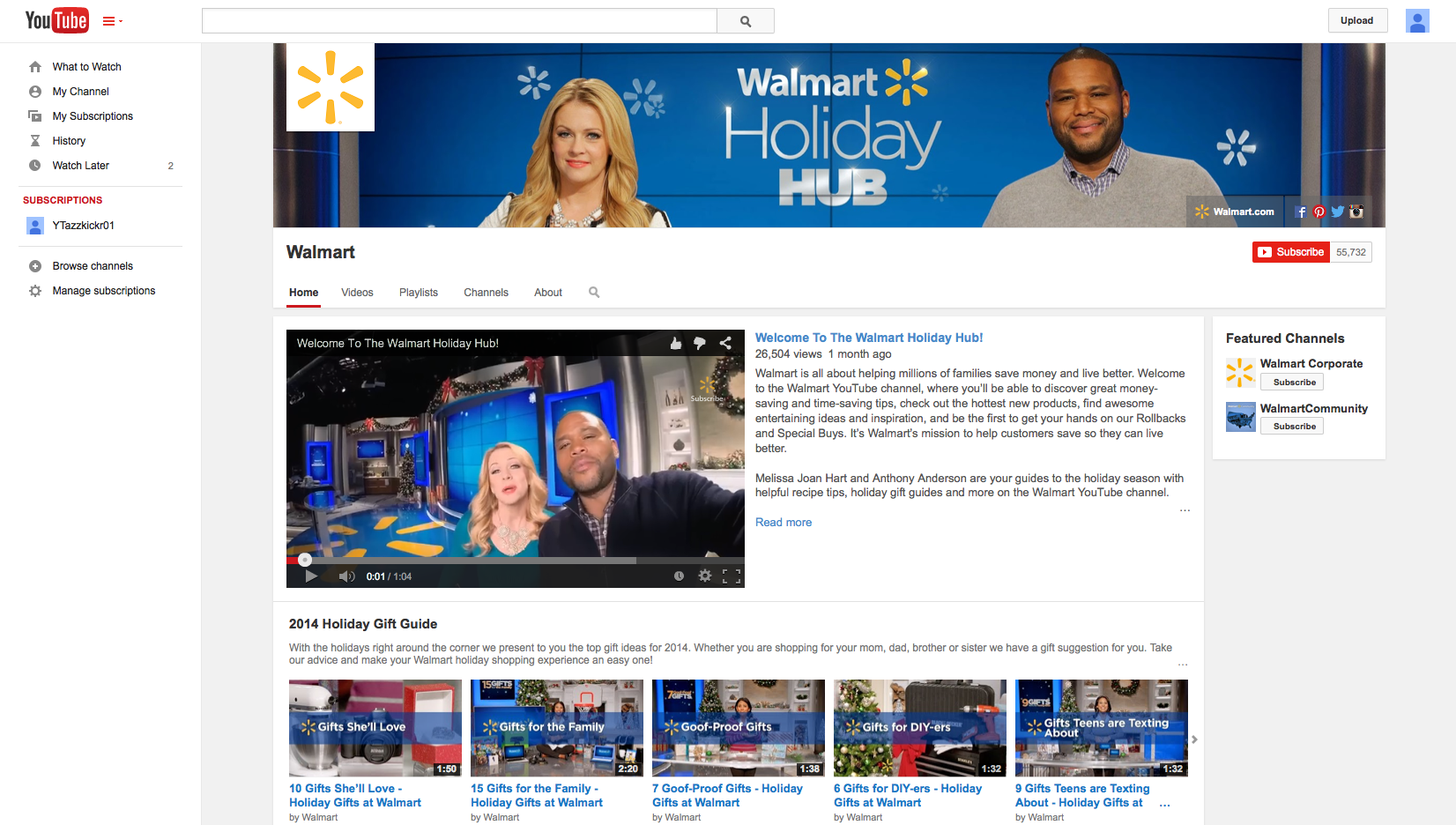Click the WalmartCommunity channel icon
Screen dimensions: 1456x825
[1240, 417]
